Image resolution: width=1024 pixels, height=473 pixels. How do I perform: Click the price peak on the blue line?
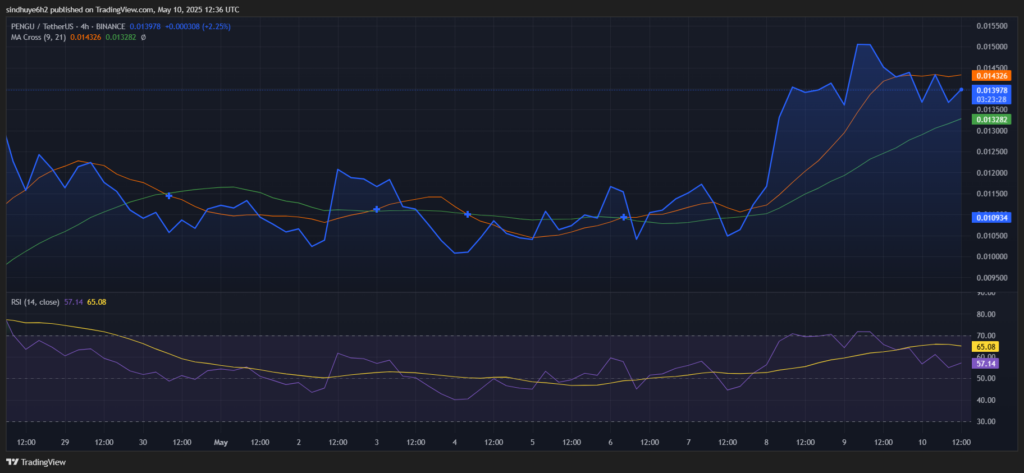[862, 45]
